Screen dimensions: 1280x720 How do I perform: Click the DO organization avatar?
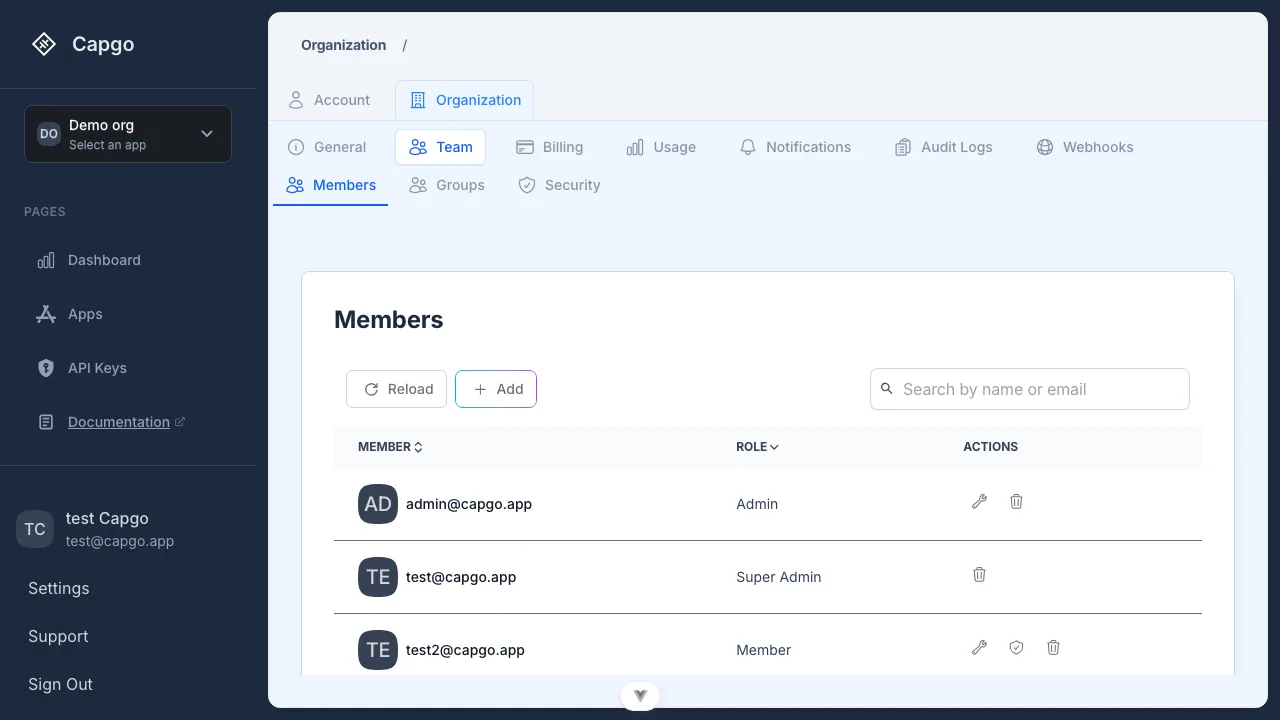tap(49, 134)
